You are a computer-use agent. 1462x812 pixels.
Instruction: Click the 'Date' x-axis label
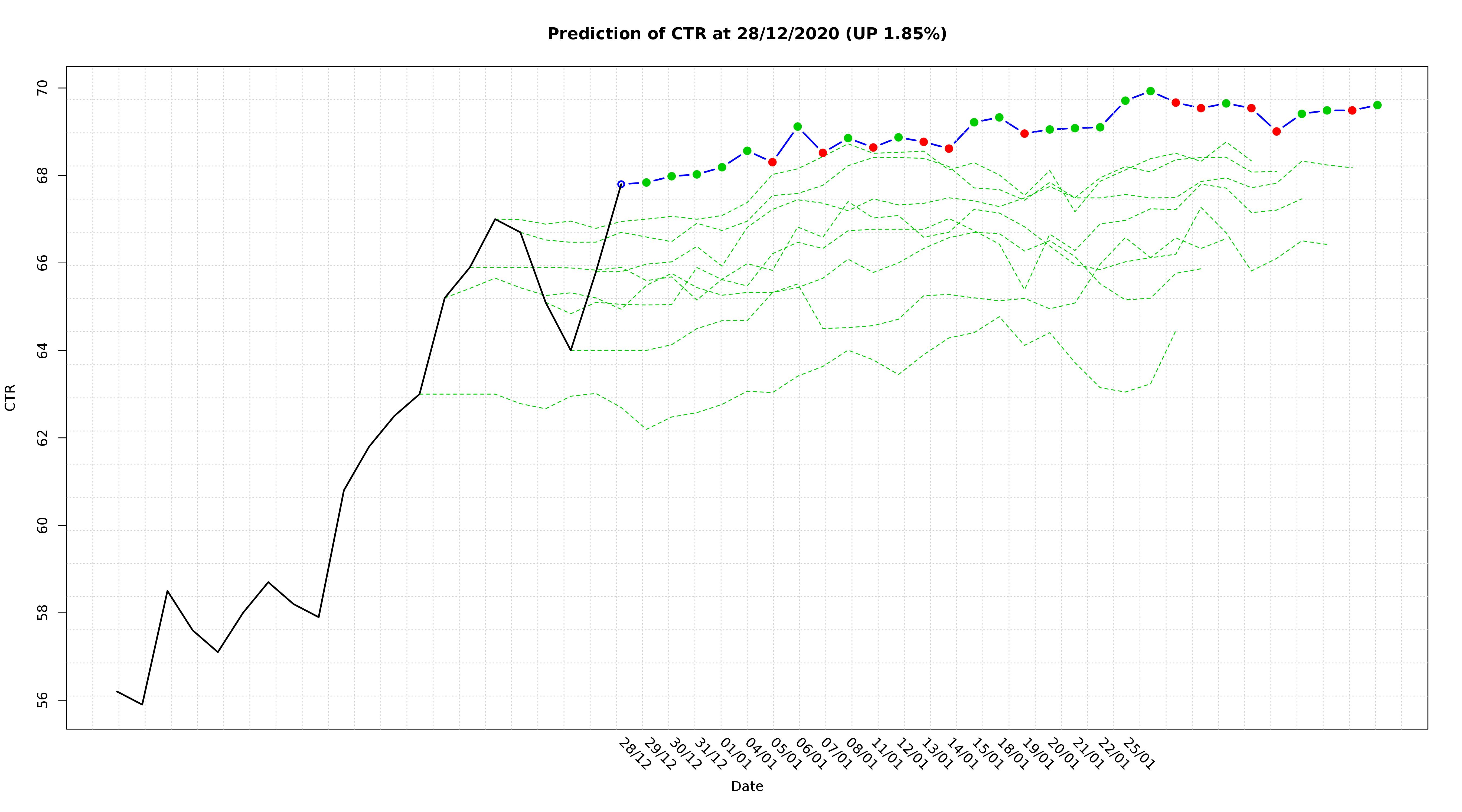point(747,787)
